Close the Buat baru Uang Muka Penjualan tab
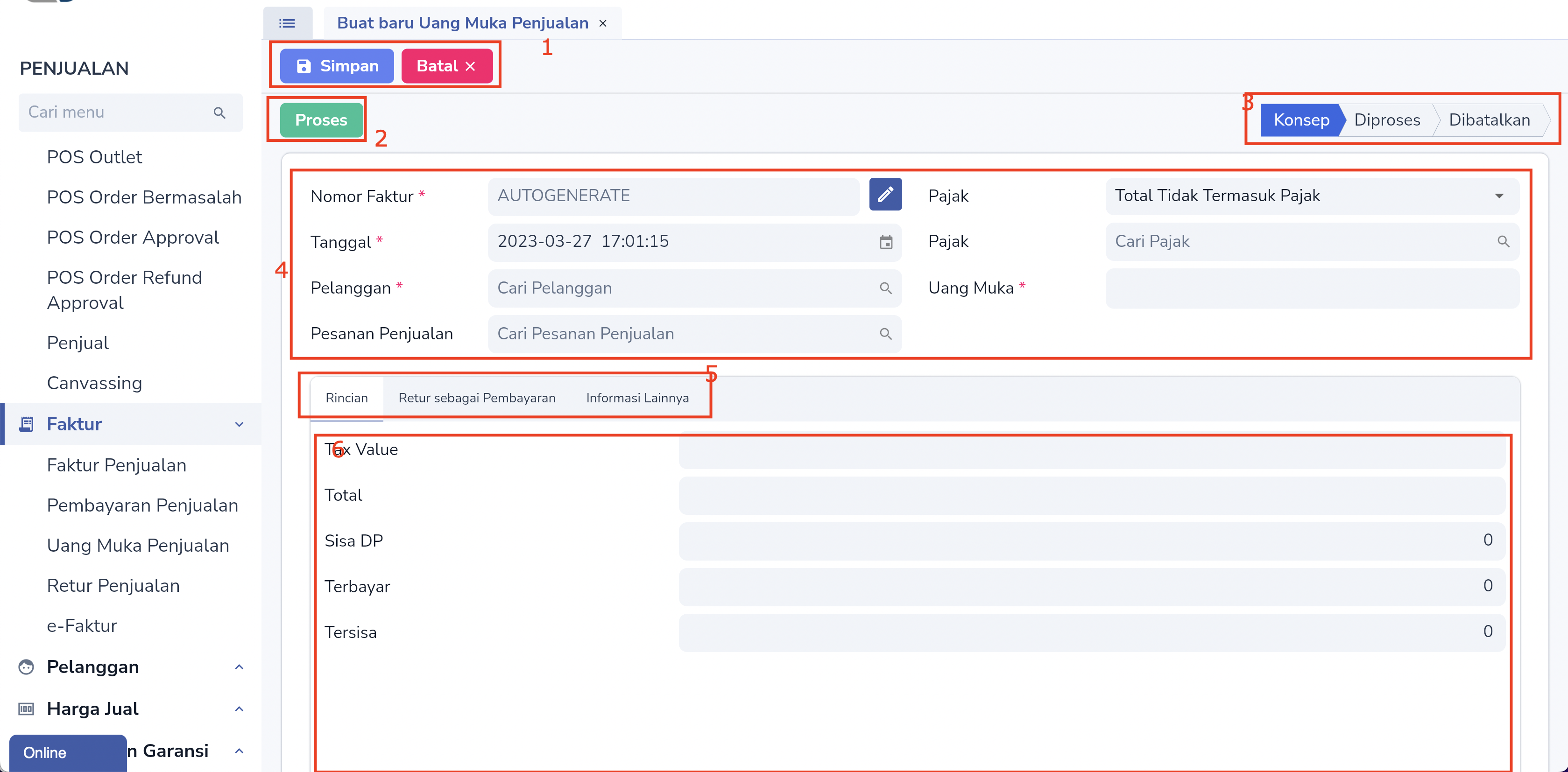 click(603, 23)
